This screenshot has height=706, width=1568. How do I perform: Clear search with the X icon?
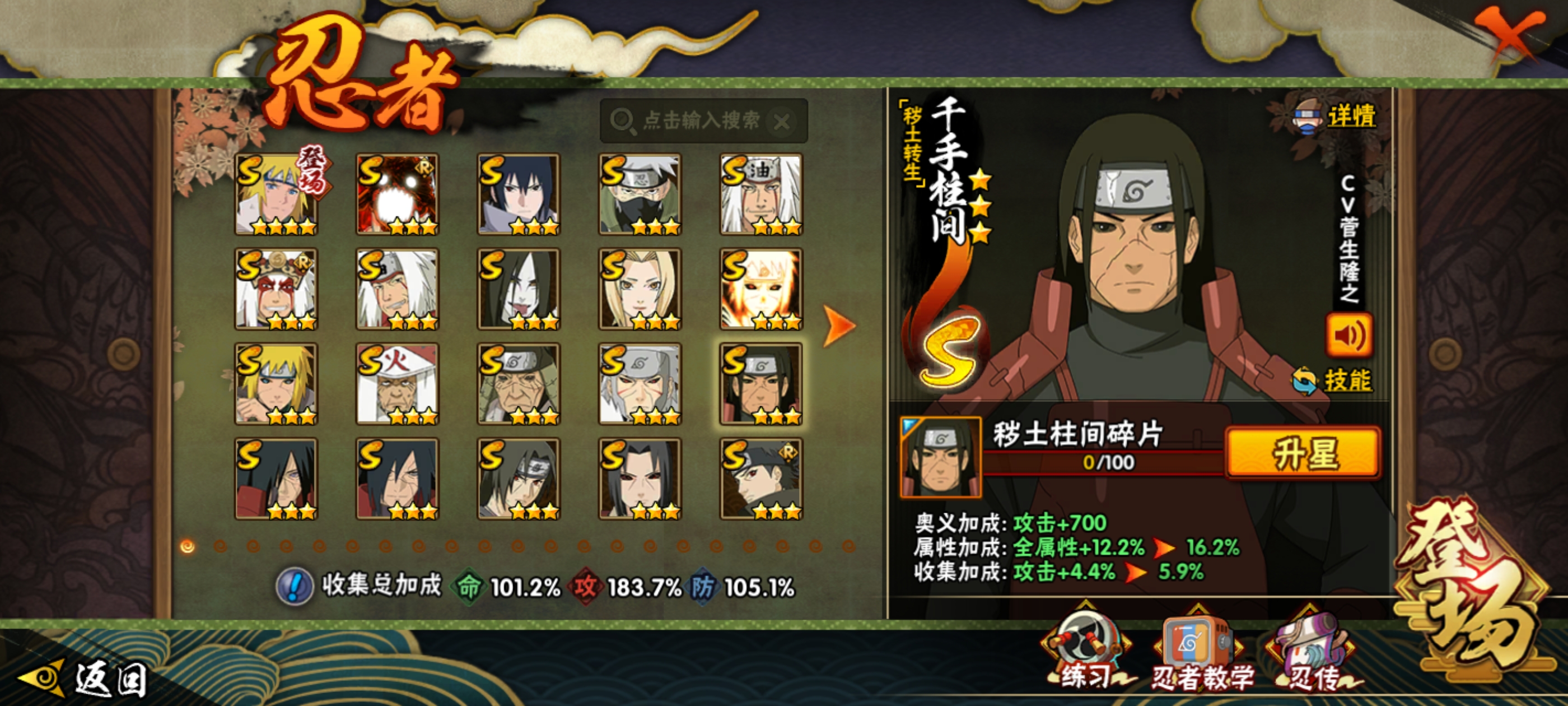[782, 121]
